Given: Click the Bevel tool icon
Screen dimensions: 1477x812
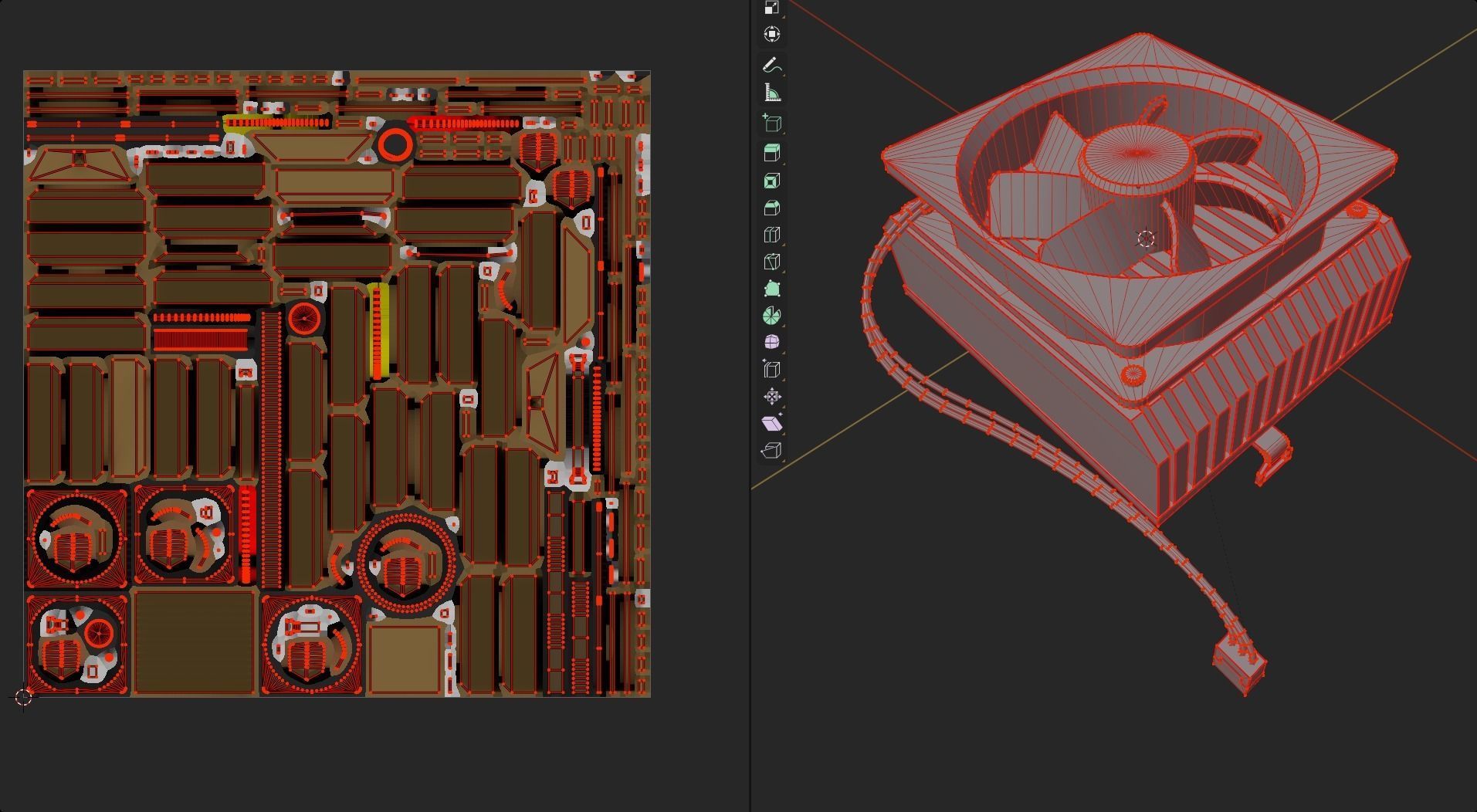Looking at the screenshot, I should click(771, 208).
